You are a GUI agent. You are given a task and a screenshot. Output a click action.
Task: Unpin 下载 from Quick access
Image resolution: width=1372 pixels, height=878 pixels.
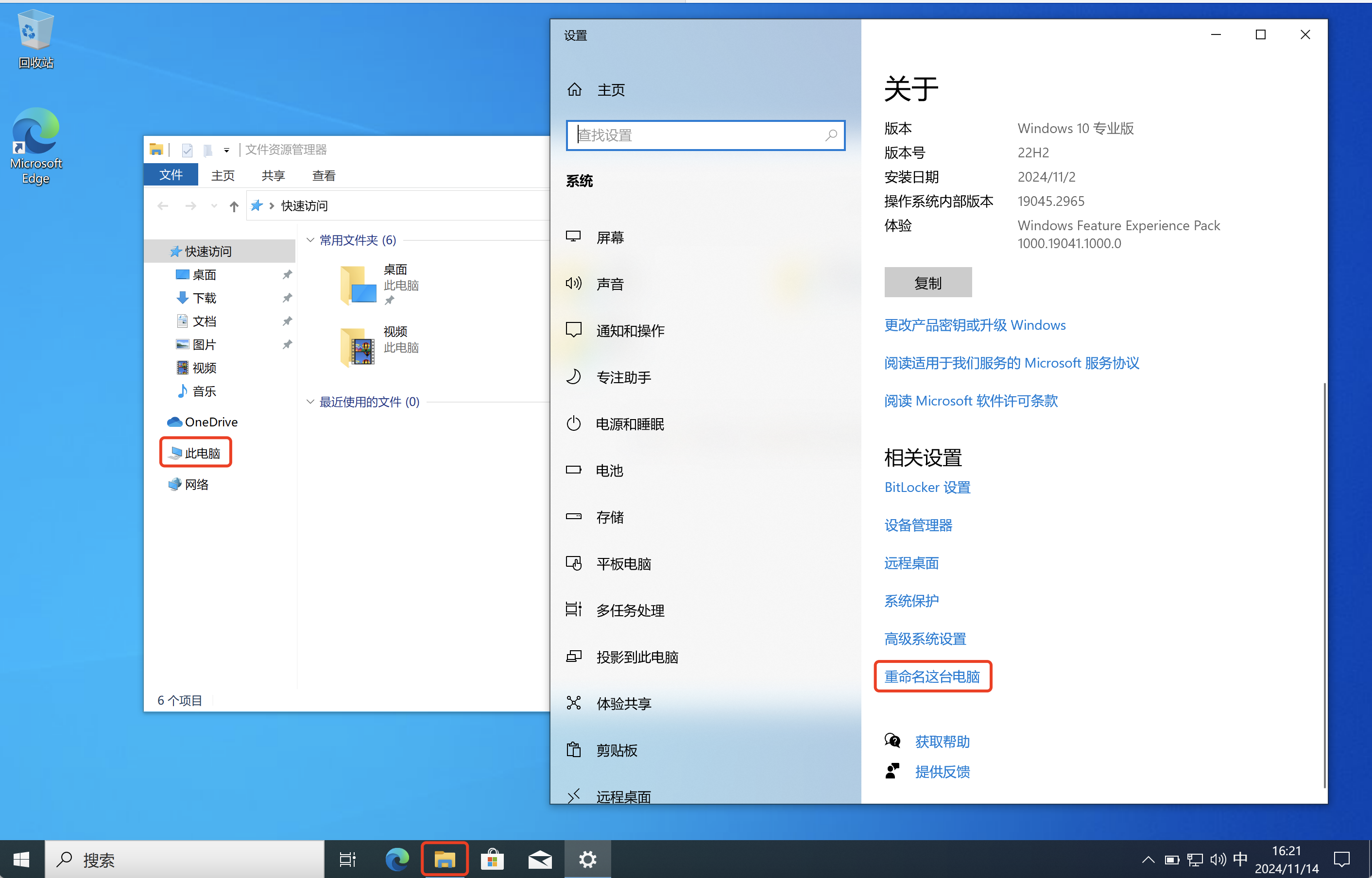(288, 298)
